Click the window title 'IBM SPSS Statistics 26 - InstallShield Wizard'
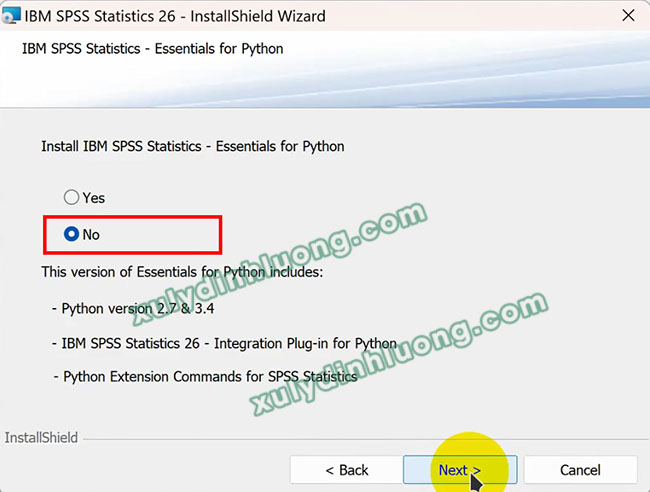650x492 pixels. (x=175, y=16)
